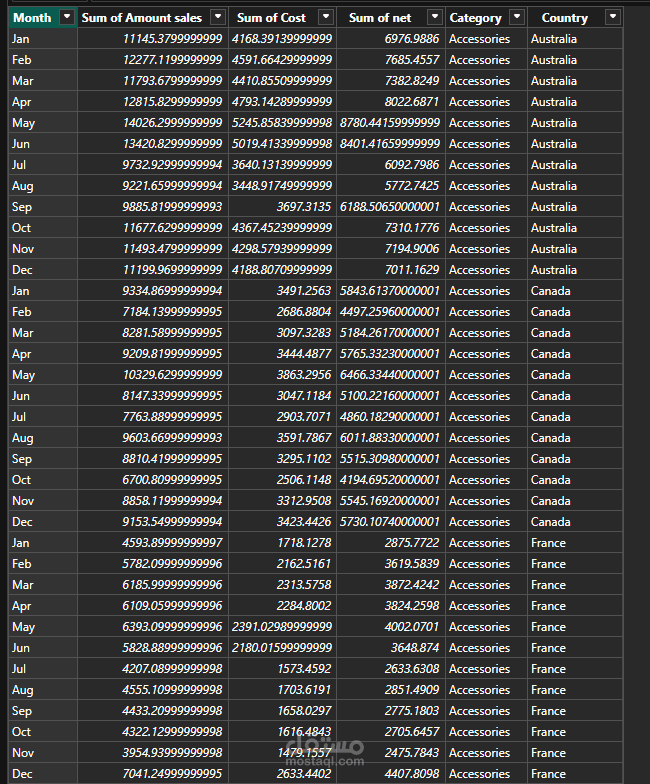Click the amount sales cell 9334.86999999994
650x784 pixels.
pos(153,291)
